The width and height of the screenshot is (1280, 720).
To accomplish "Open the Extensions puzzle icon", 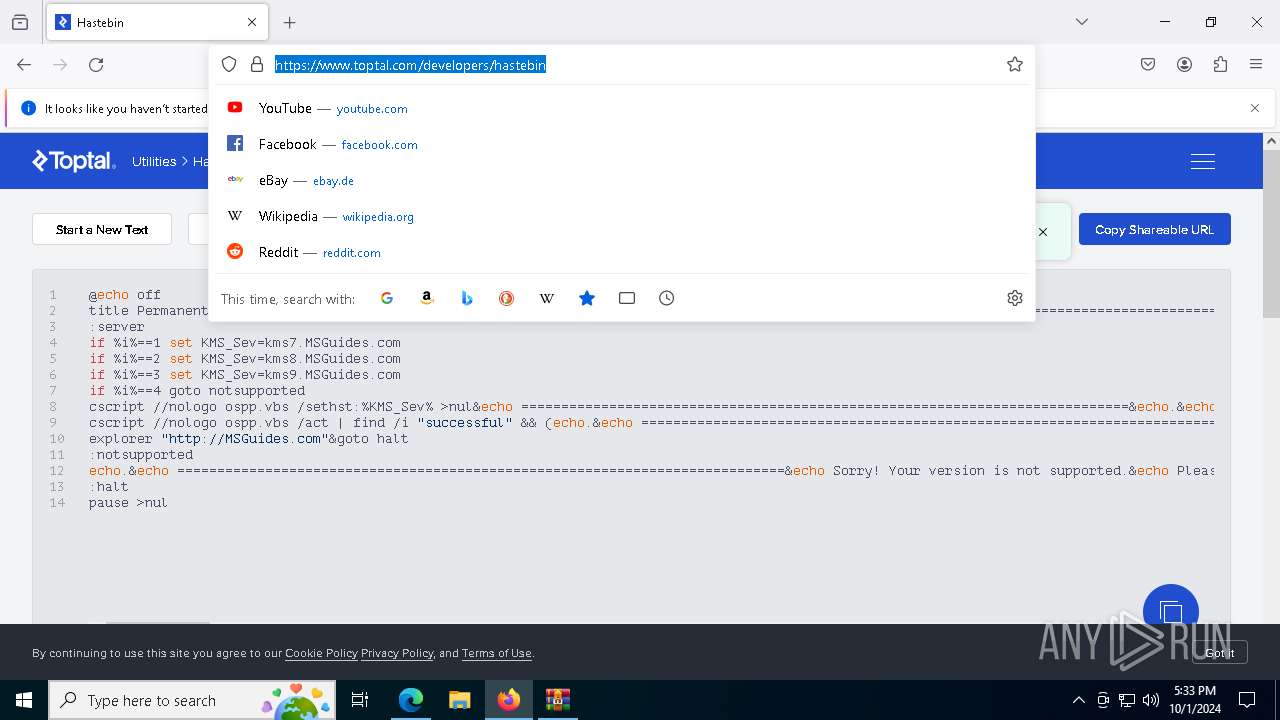I will click(1220, 65).
